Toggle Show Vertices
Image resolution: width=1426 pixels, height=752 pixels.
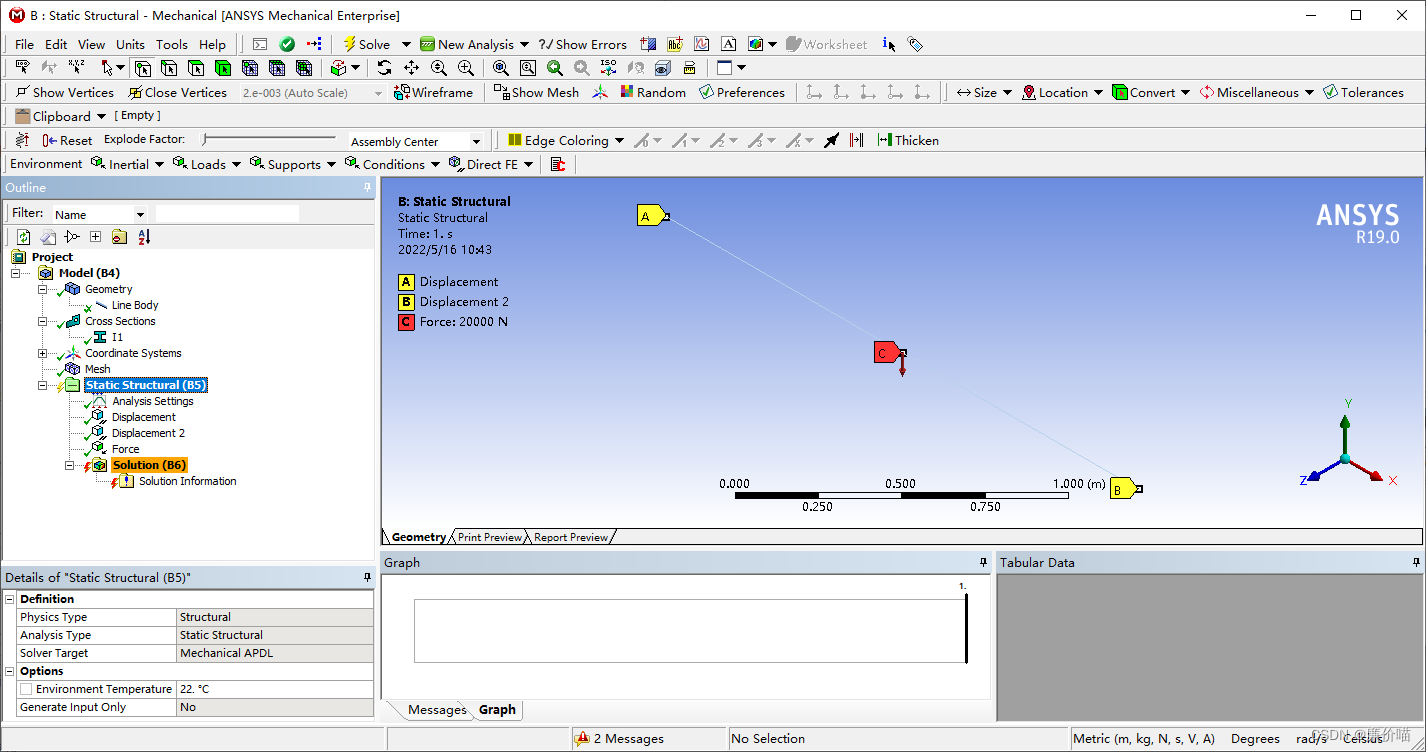pyautogui.click(x=65, y=92)
